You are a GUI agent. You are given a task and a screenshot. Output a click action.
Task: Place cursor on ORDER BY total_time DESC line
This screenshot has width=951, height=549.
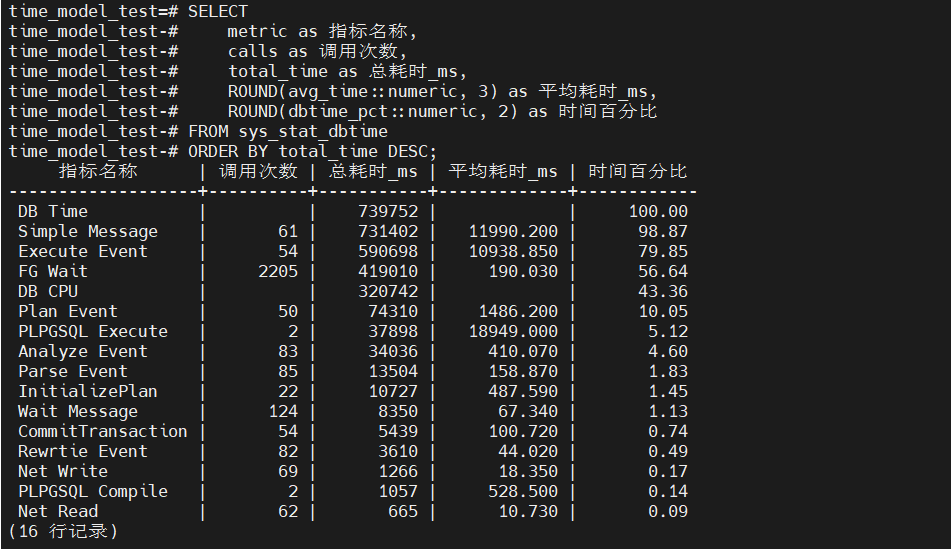coord(312,151)
